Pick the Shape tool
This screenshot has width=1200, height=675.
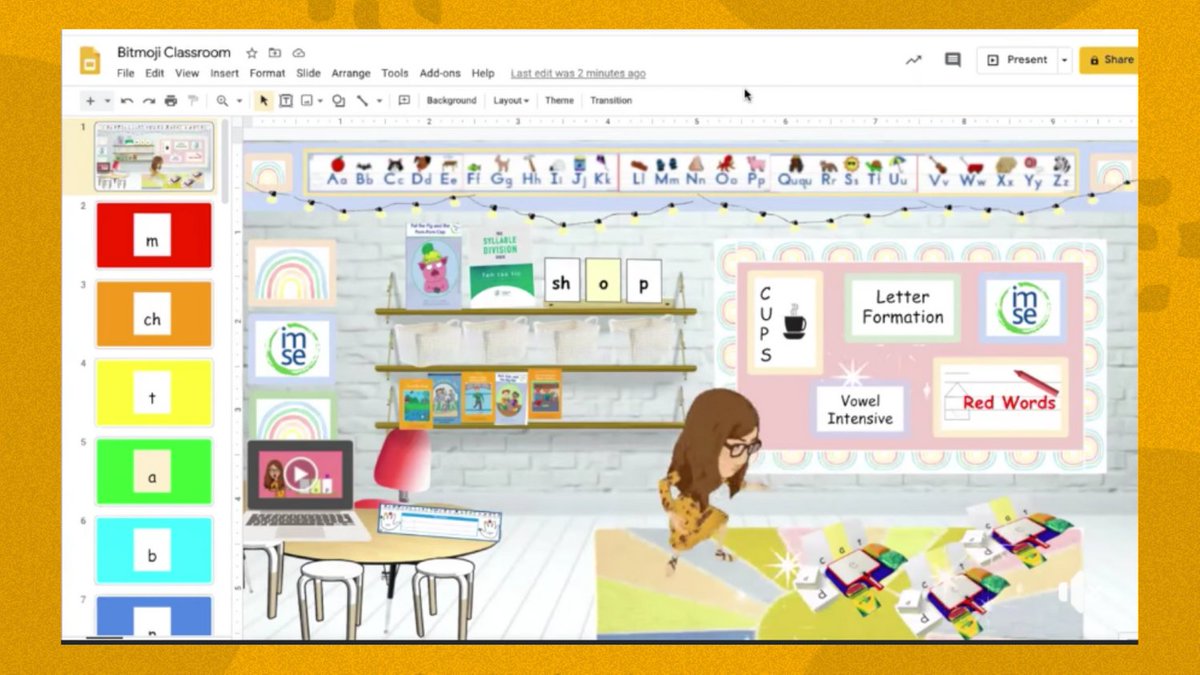(338, 101)
